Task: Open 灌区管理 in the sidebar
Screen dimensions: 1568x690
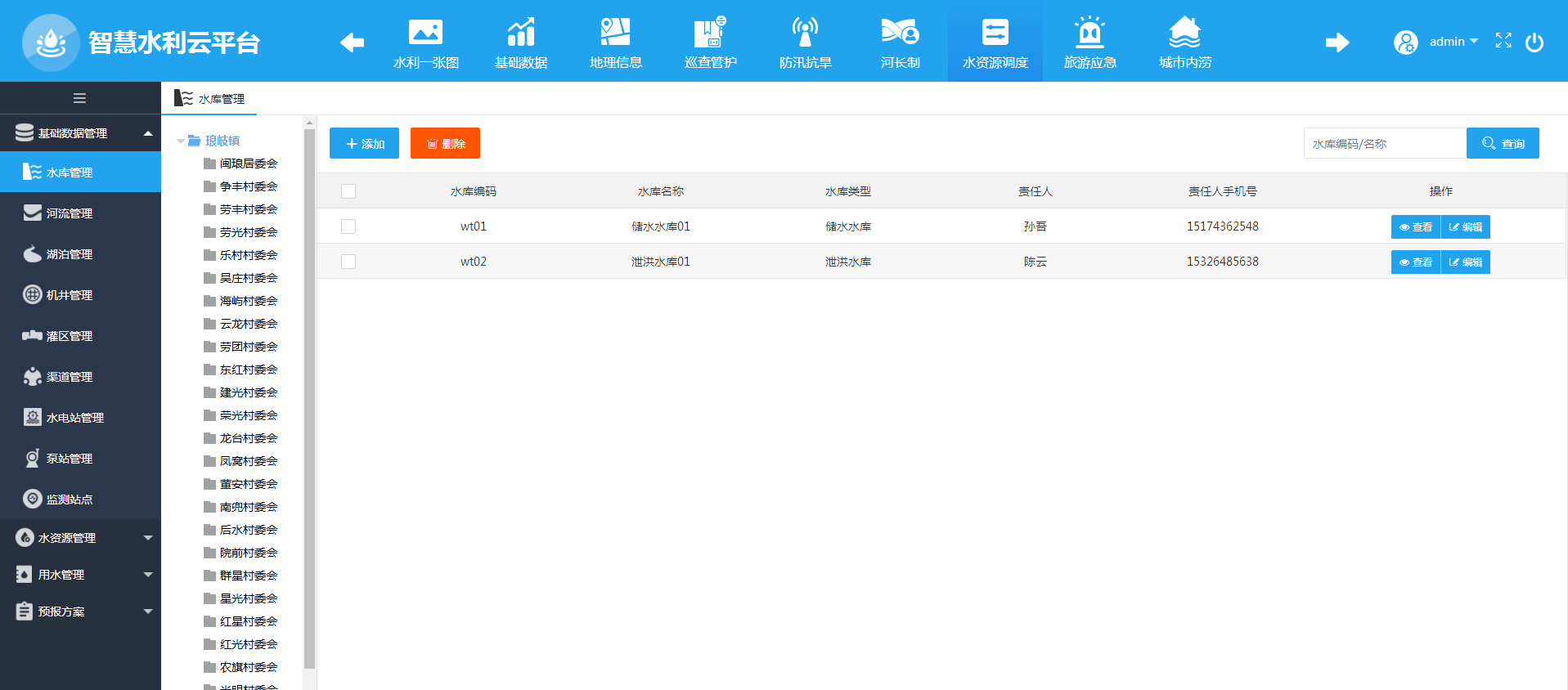Action: click(80, 336)
